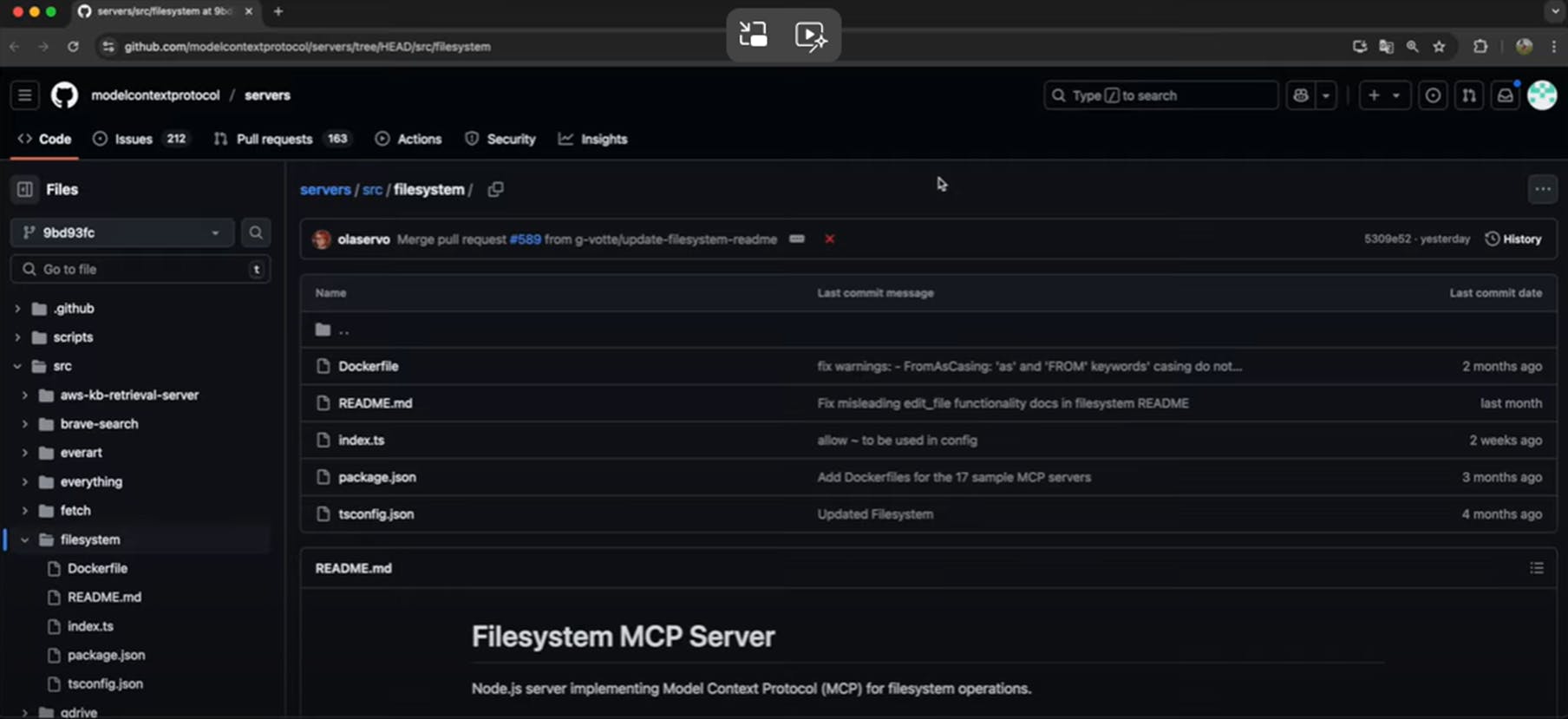Click the file search magnifier icon

pyautogui.click(x=256, y=232)
